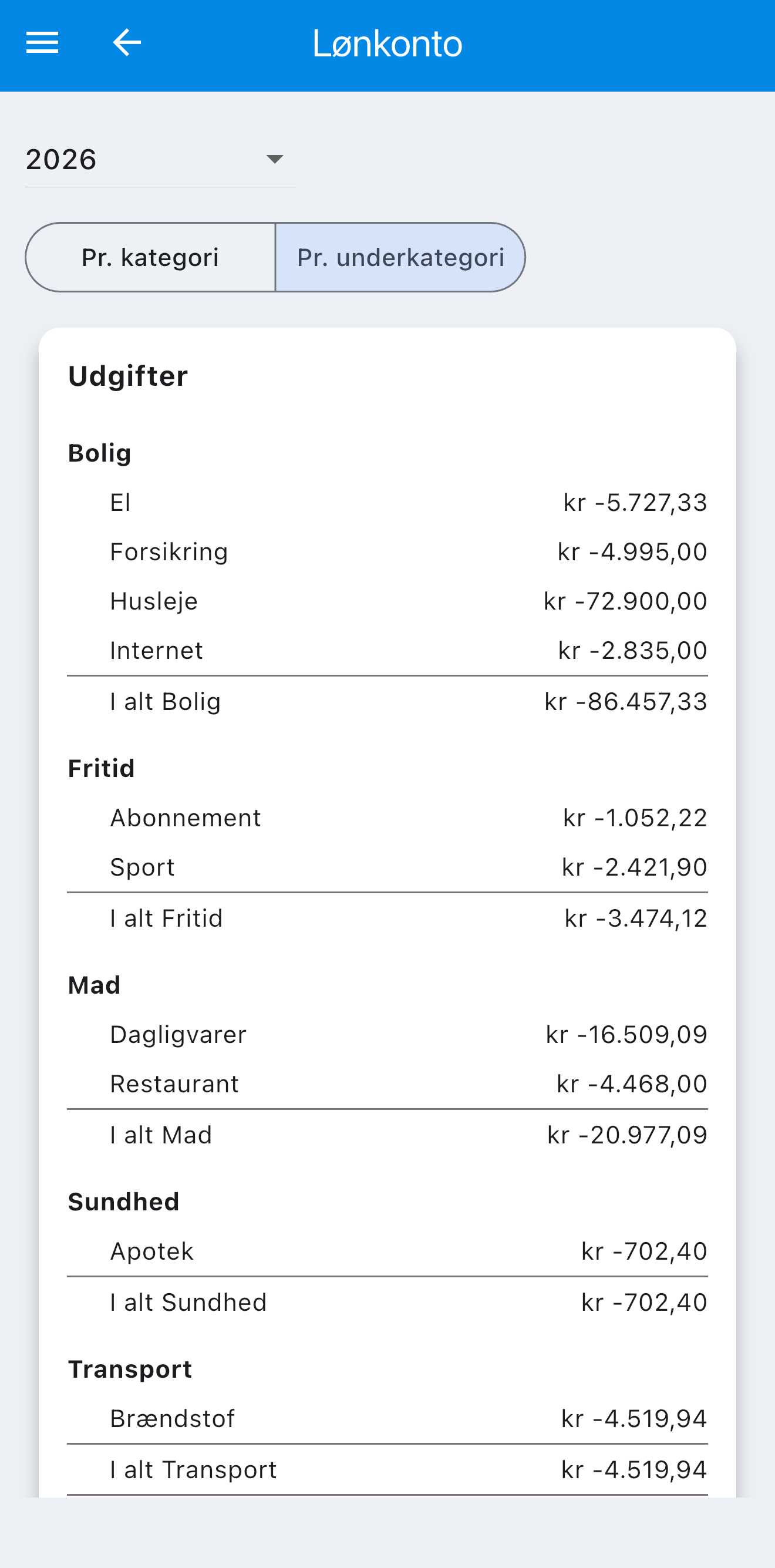Select the Fritid category heading
Image resolution: width=775 pixels, height=1568 pixels.
pyautogui.click(x=101, y=769)
